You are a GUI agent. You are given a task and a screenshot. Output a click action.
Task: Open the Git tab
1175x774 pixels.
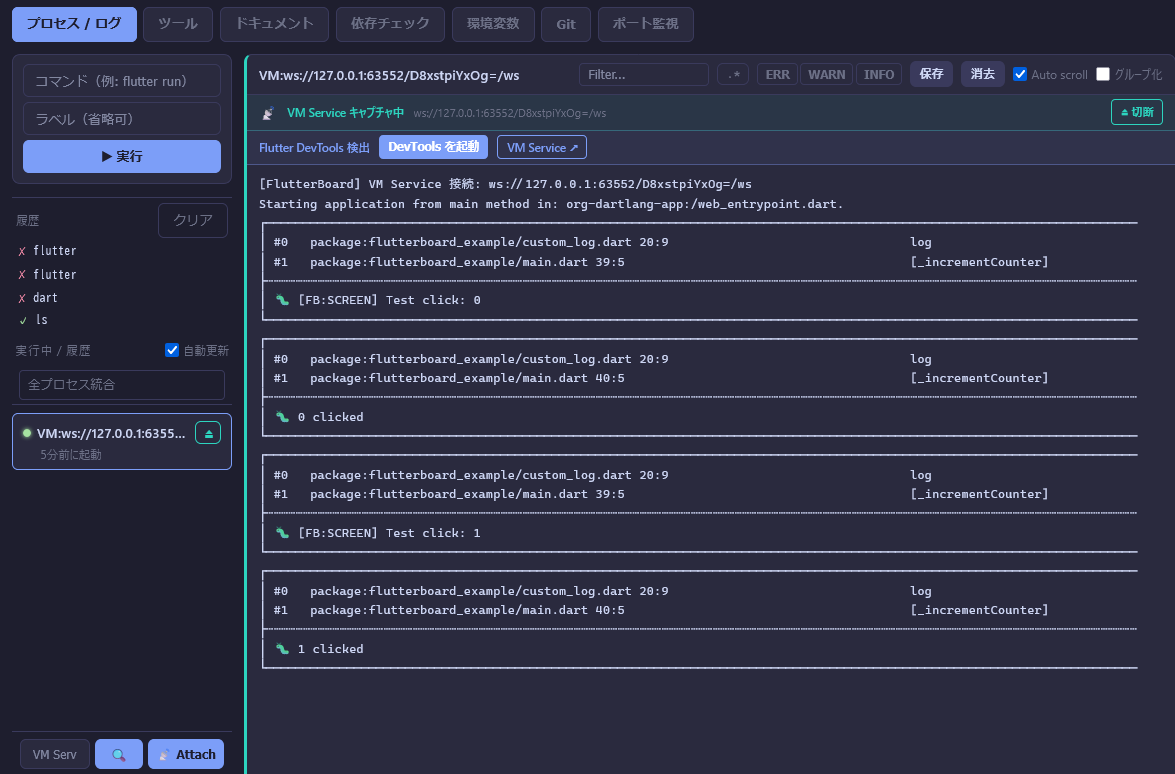pyautogui.click(x=566, y=24)
